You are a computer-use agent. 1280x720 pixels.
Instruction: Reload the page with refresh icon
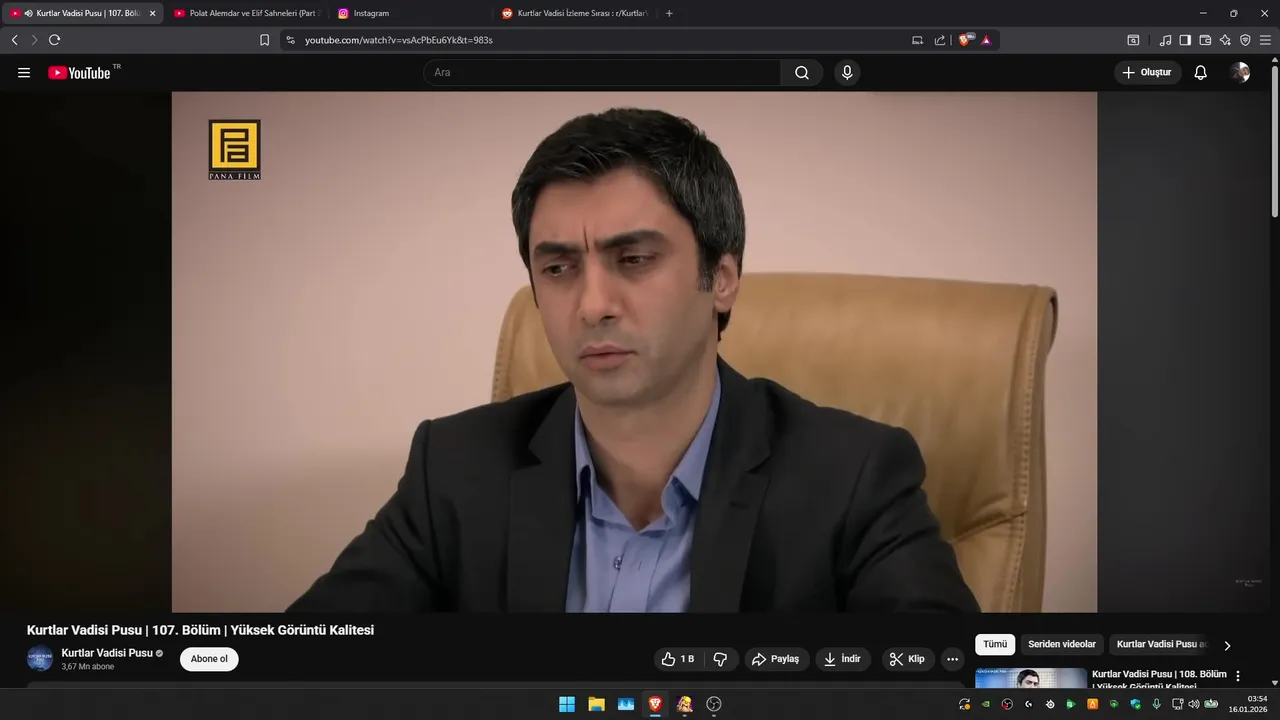(54, 40)
